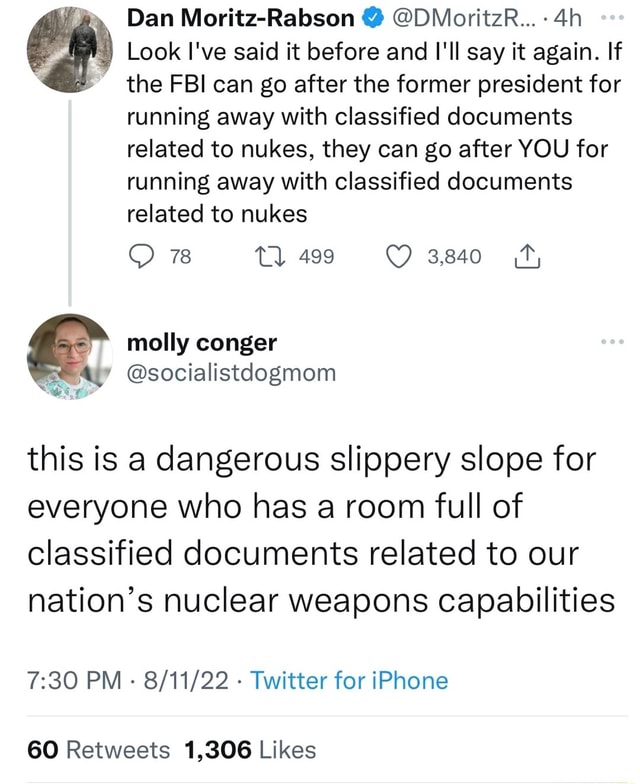
Task: View the 1,306 Likes list
Action: [x=251, y=749]
